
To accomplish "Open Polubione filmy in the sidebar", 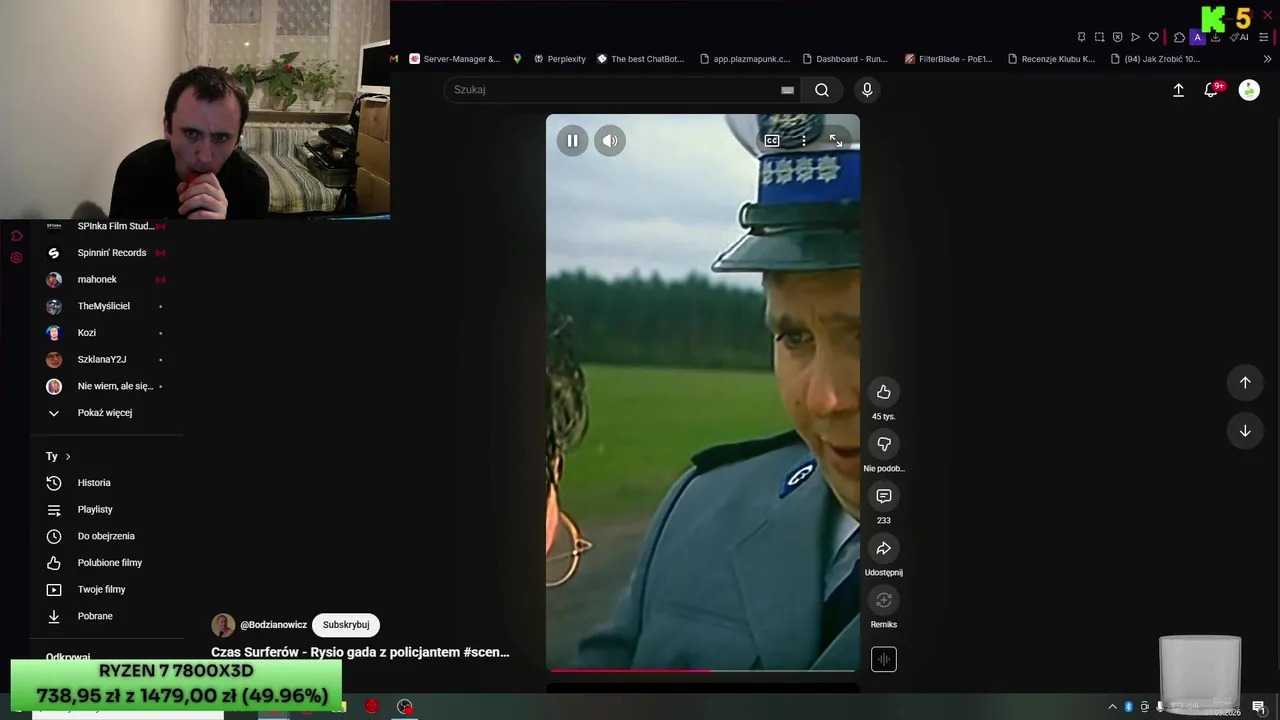I will [106, 563].
